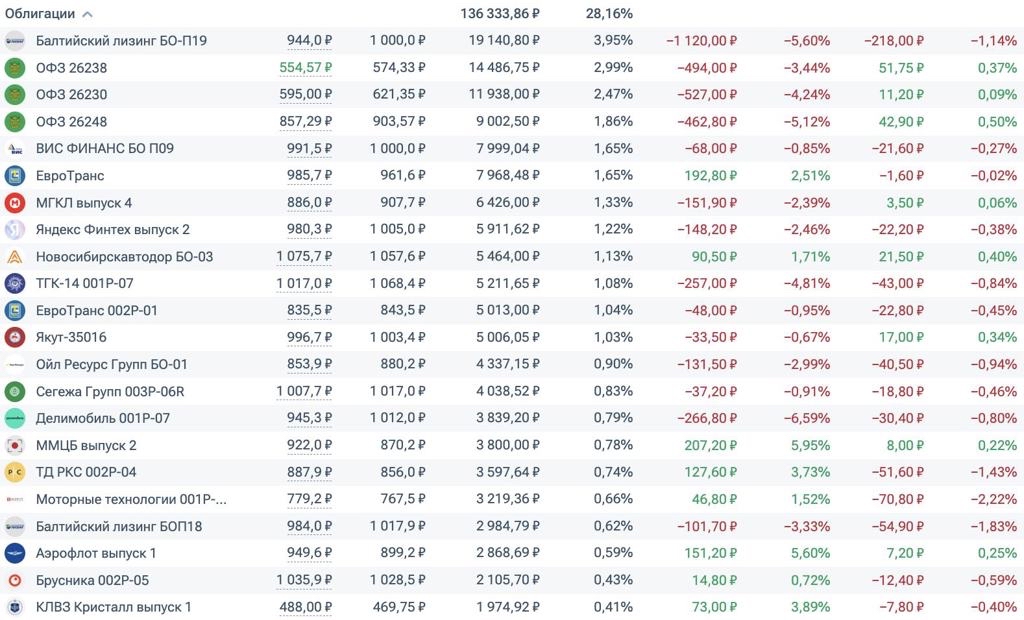The width and height of the screenshot is (1024, 620).
Task: Click the Аэрофлот выпуск 1 logo icon
Action: (15, 553)
